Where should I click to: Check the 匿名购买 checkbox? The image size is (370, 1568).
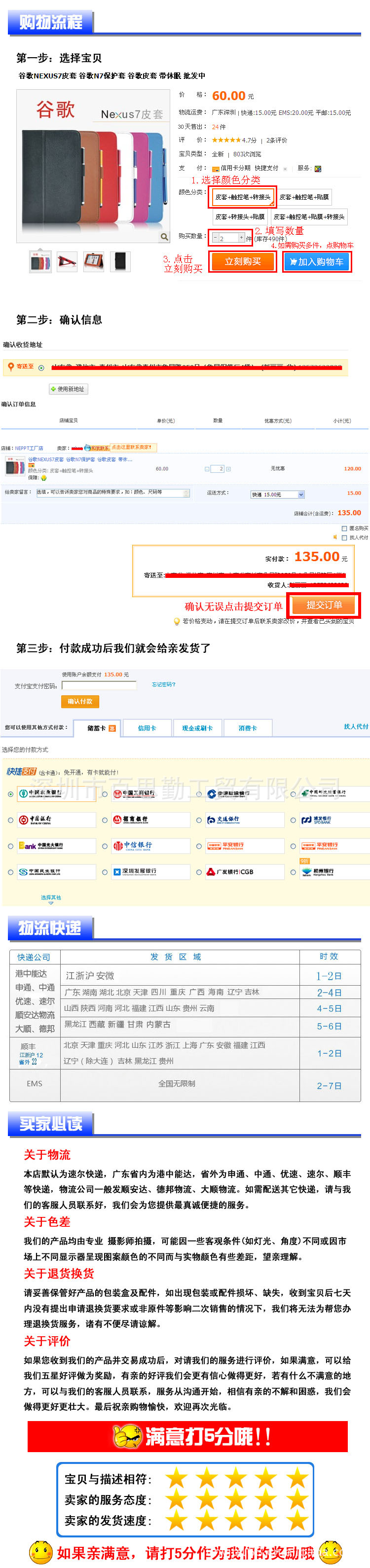click(x=344, y=529)
